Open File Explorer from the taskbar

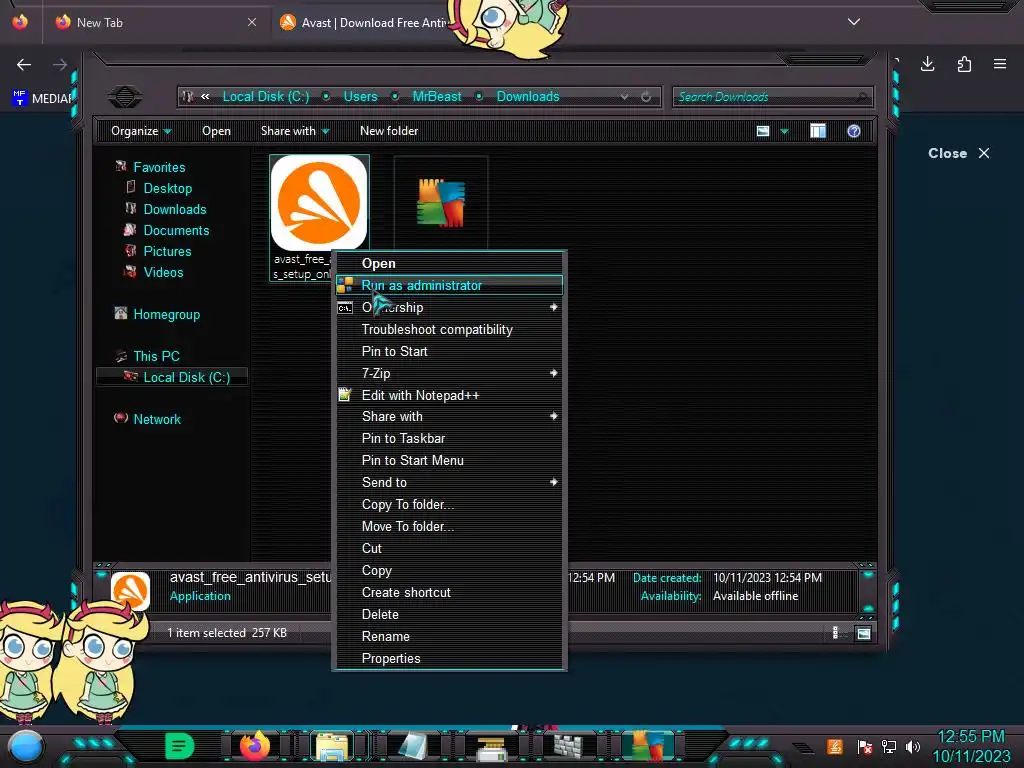[x=332, y=747]
